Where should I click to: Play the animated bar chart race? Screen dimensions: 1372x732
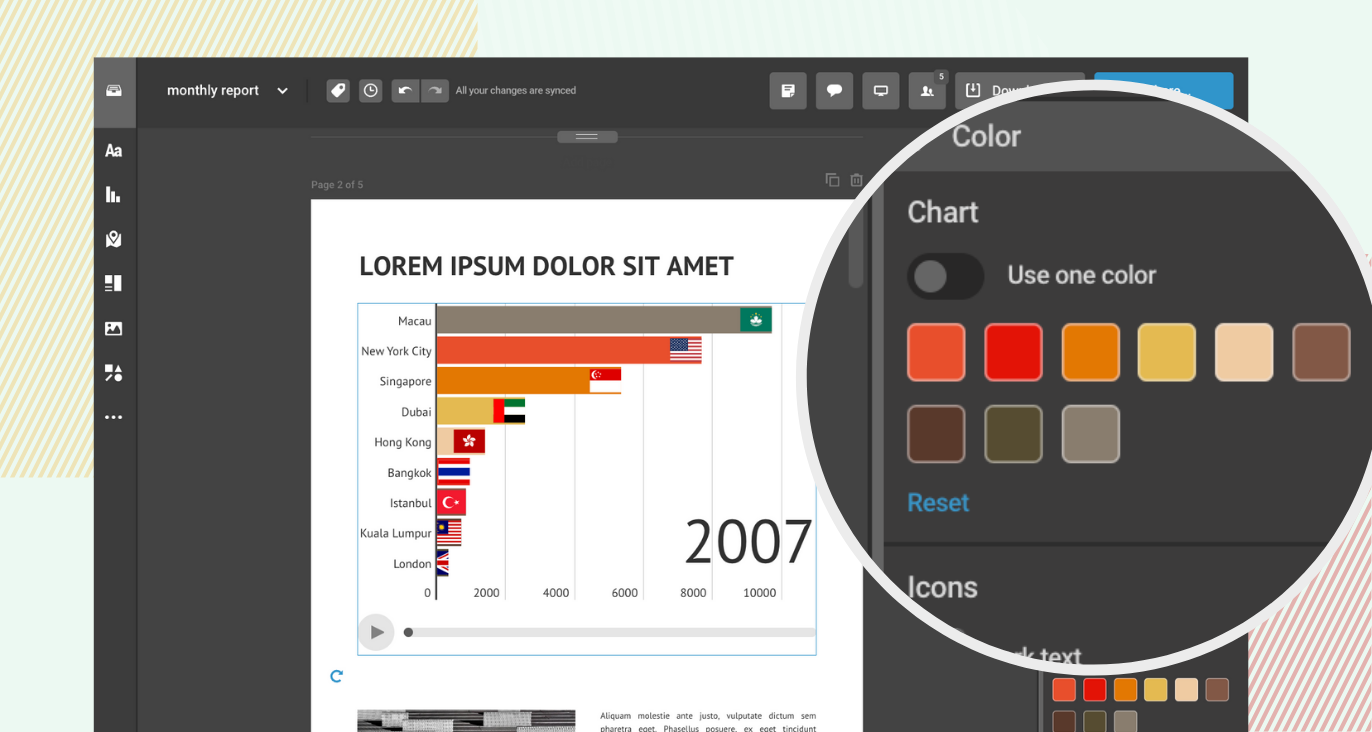376,632
